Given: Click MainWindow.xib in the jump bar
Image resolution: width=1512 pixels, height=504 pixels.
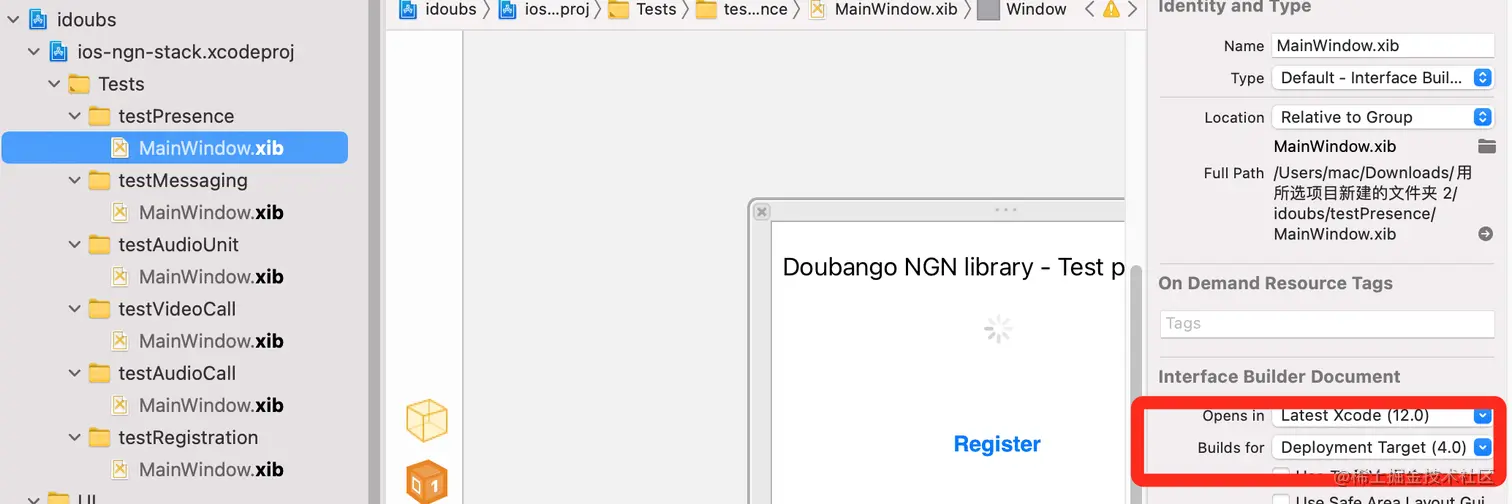Looking at the screenshot, I should pos(883,9).
